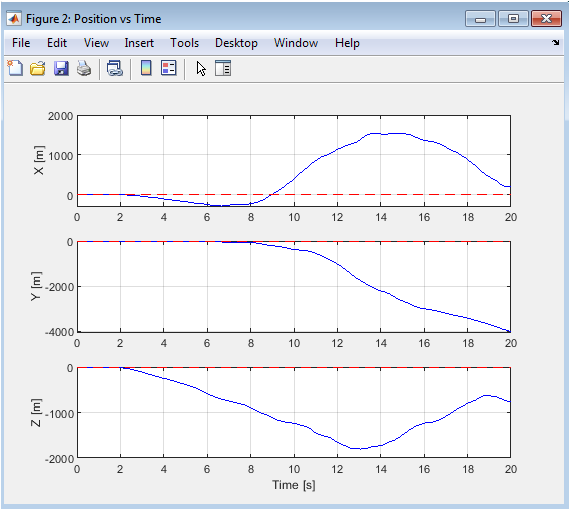This screenshot has height=510, width=570.
Task: Expand the toolbar dock arrow at the menu bar's right
Action: click(555, 43)
